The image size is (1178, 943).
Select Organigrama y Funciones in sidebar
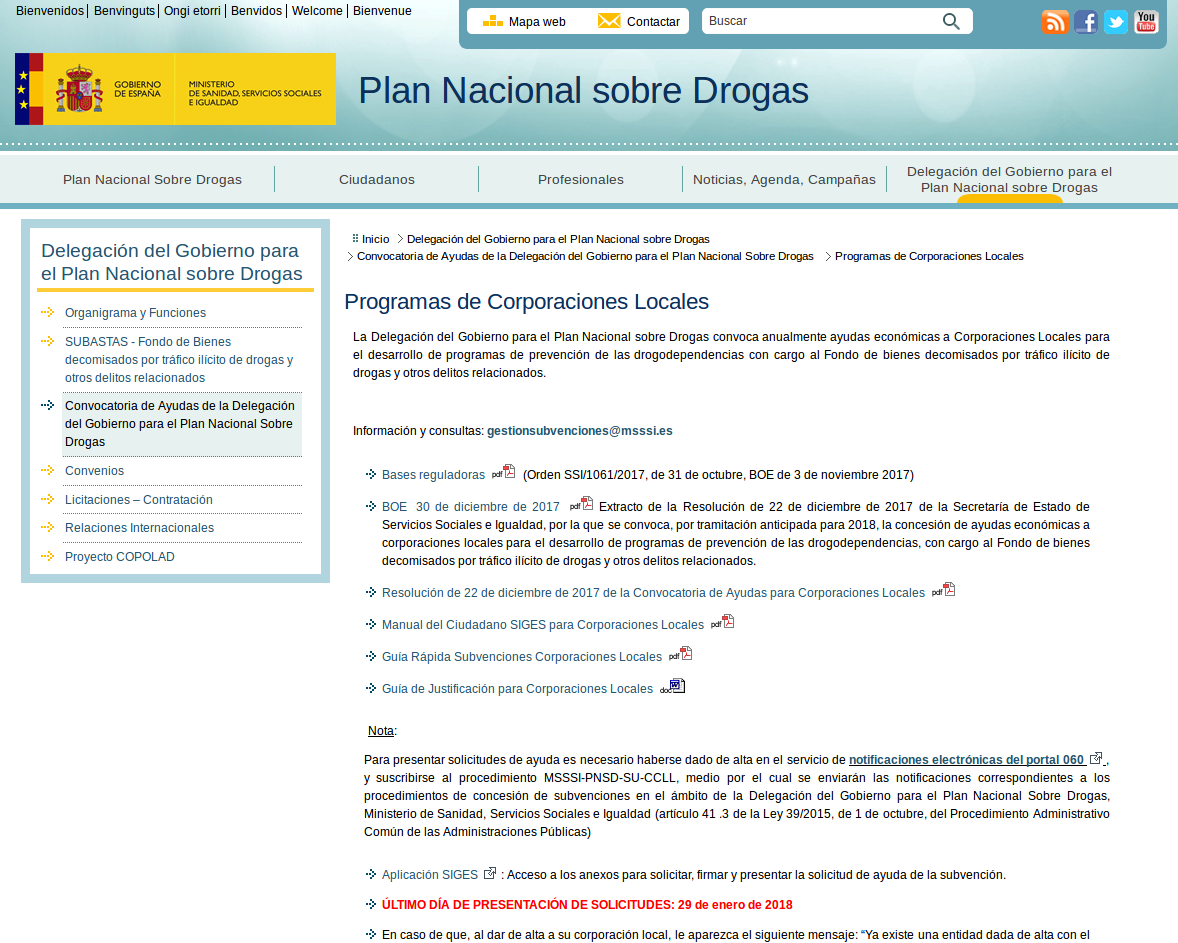135,313
